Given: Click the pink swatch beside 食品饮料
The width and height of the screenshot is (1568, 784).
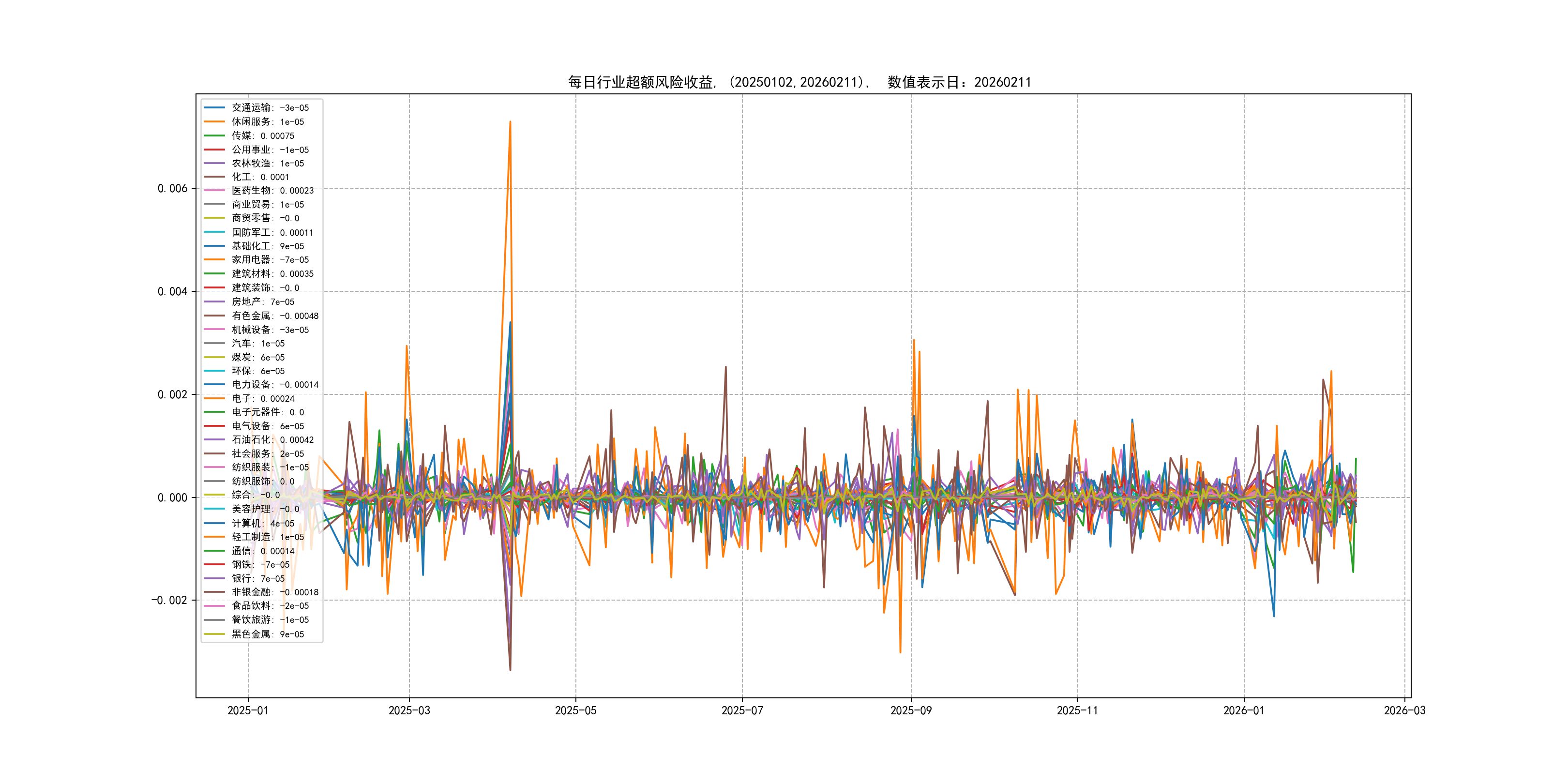Looking at the screenshot, I should pos(214,605).
